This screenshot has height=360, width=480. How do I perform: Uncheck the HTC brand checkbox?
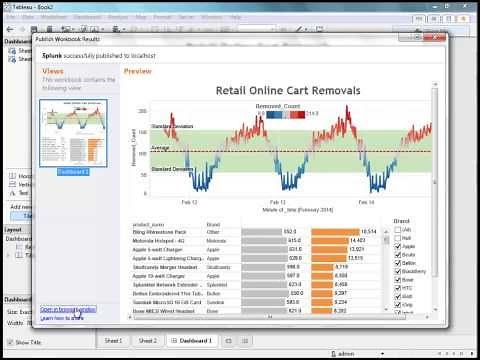point(397,288)
